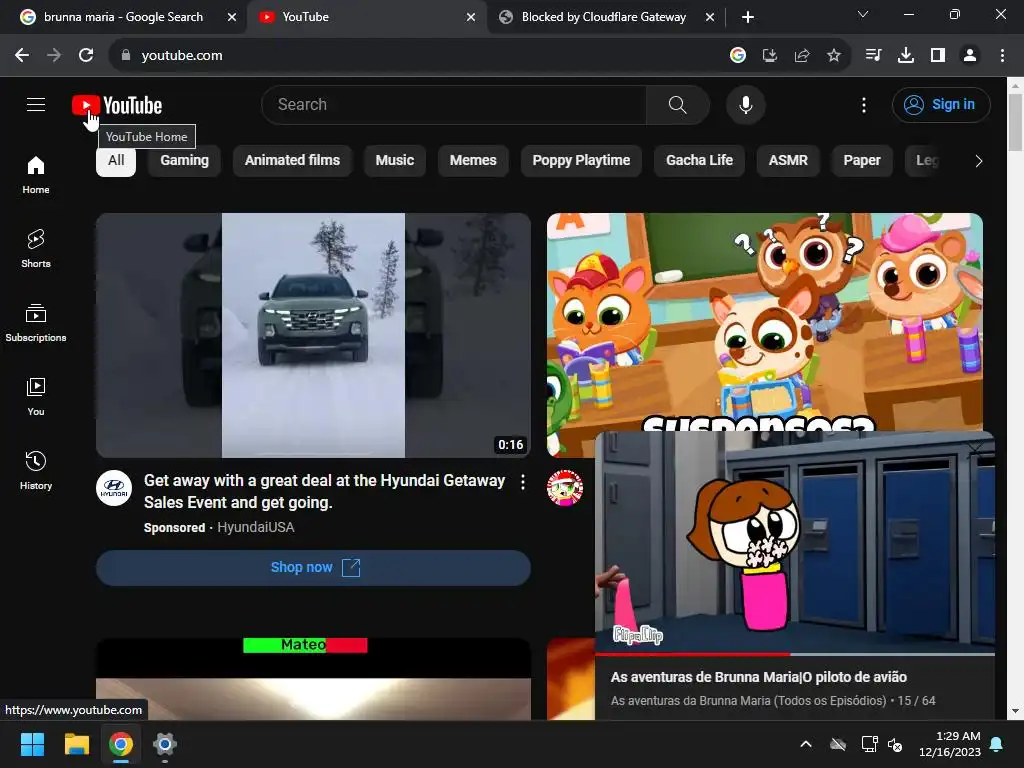Click the youtube.com address bar
The height and width of the screenshot is (768, 1024).
point(418,56)
